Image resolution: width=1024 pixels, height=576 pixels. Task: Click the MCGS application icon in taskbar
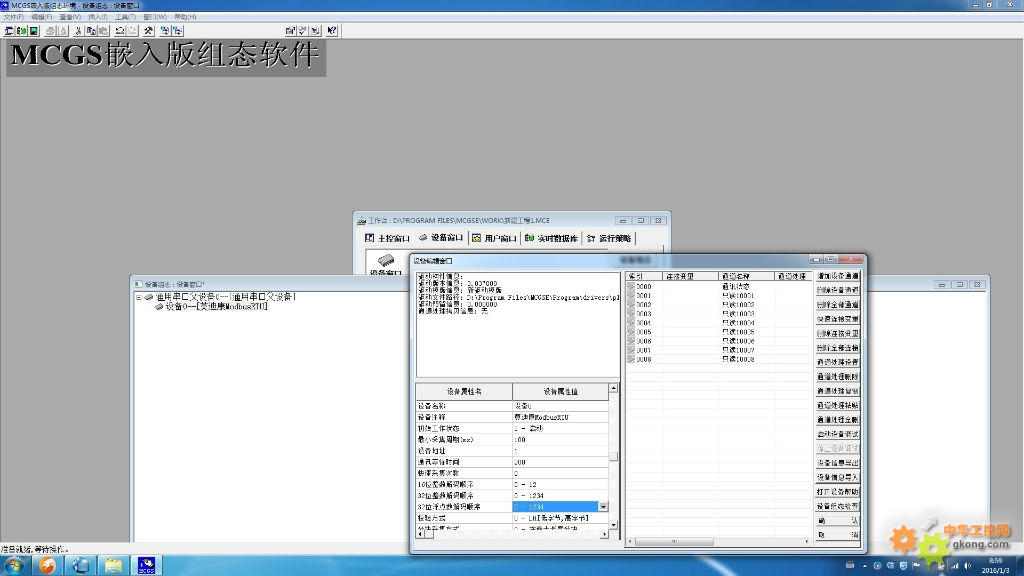click(x=146, y=566)
